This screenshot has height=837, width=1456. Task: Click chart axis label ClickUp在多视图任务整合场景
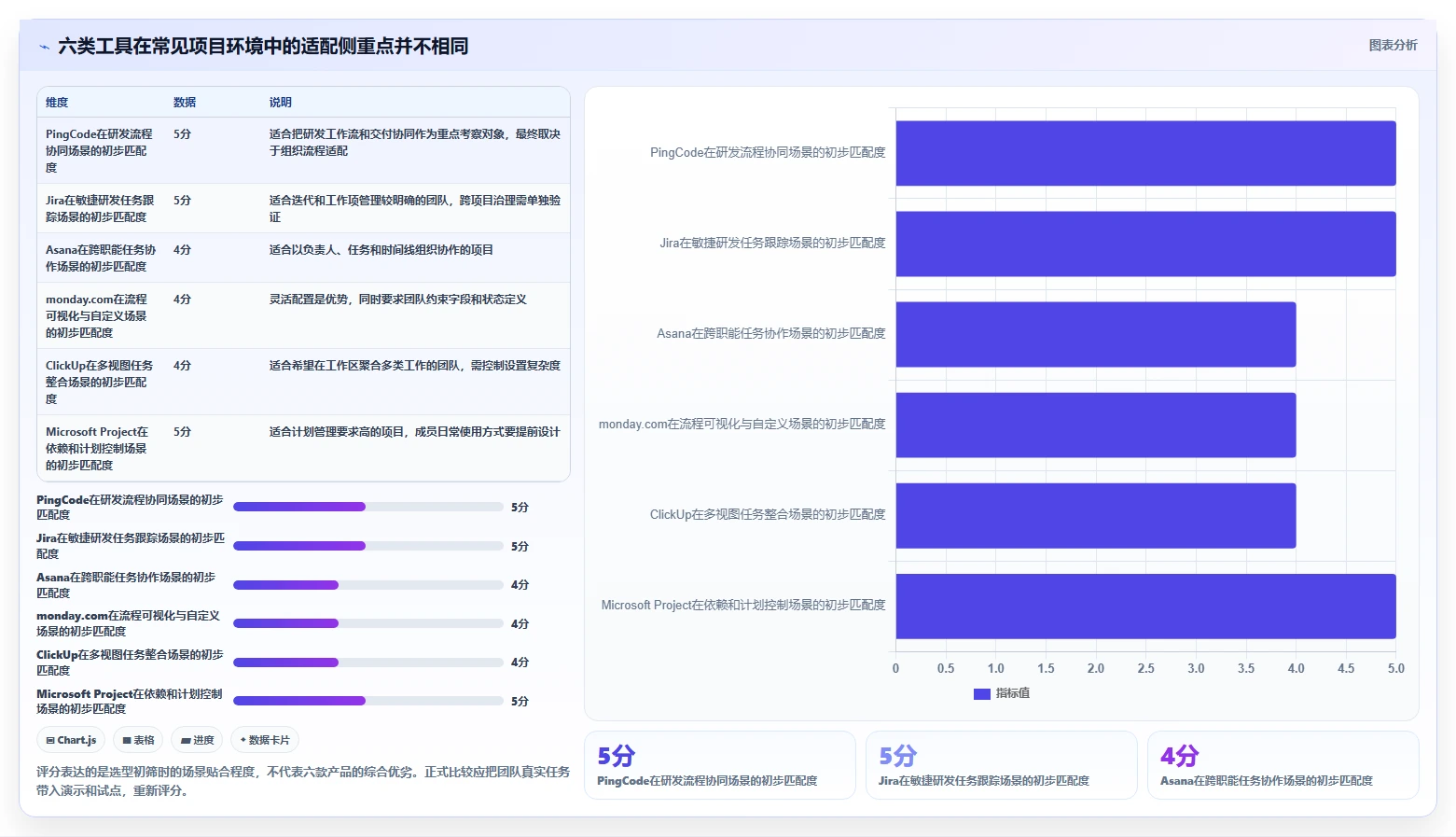768,515
